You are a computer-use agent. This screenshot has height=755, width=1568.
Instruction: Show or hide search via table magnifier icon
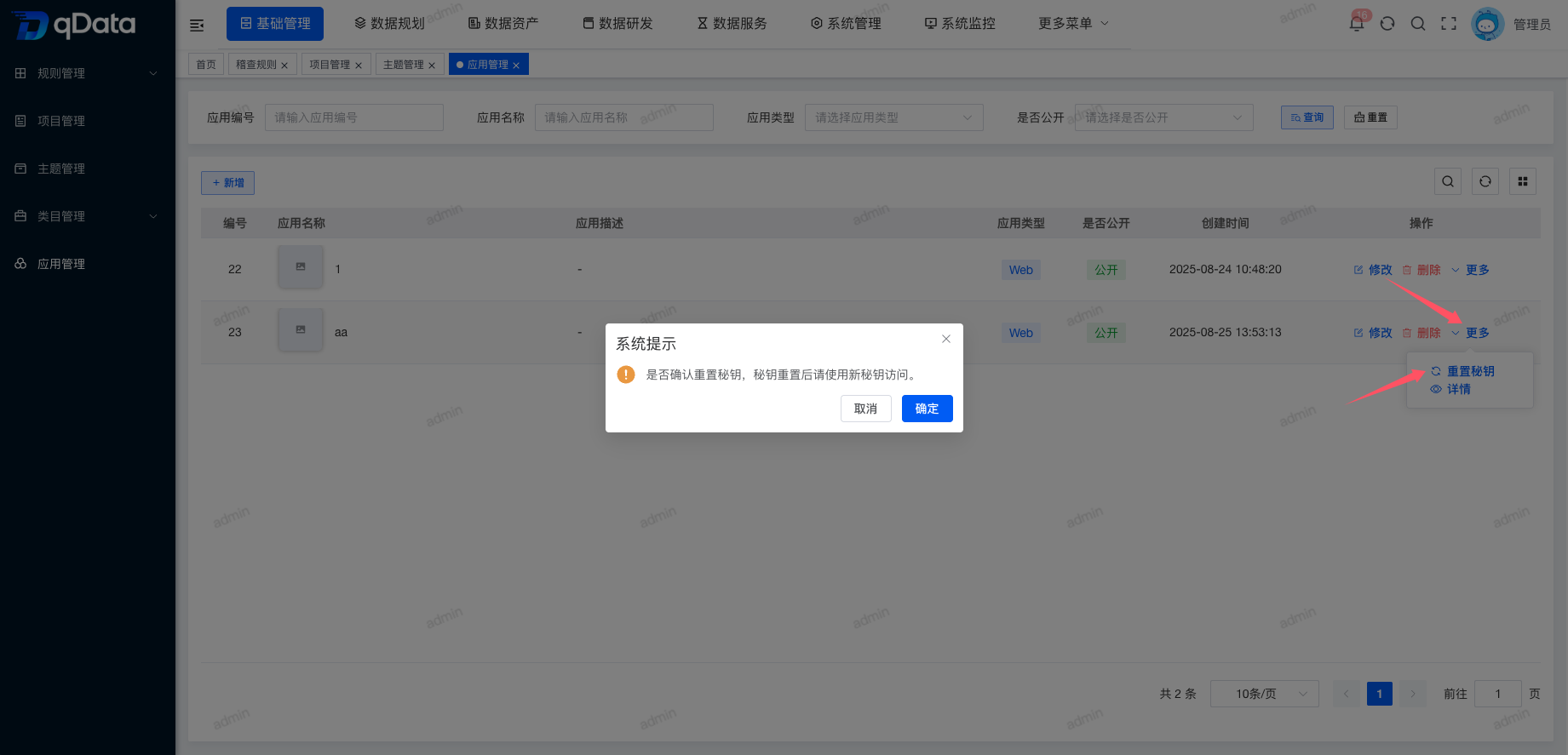coord(1448,181)
